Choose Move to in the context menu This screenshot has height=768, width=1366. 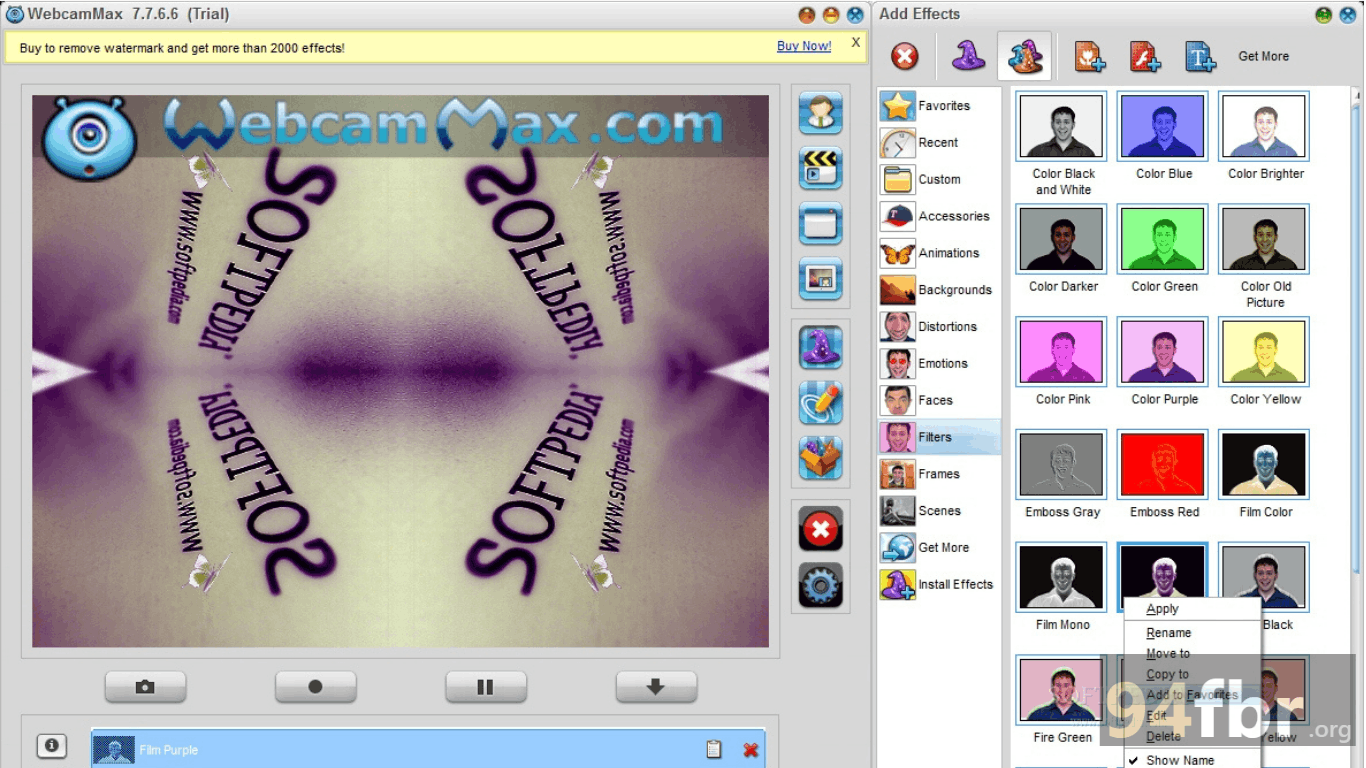tap(1191, 654)
